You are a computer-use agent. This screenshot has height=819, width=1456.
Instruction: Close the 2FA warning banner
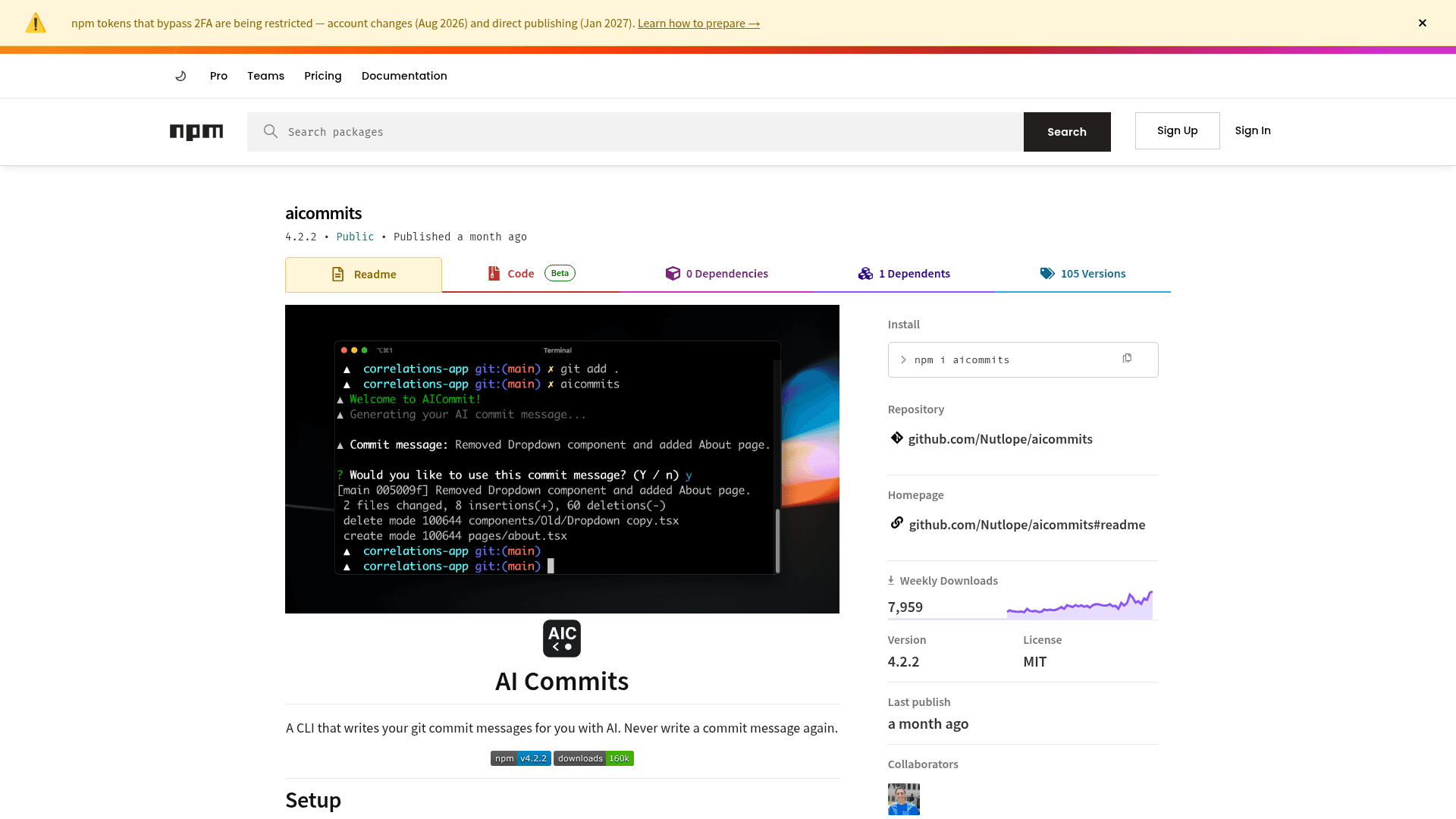tap(1423, 23)
